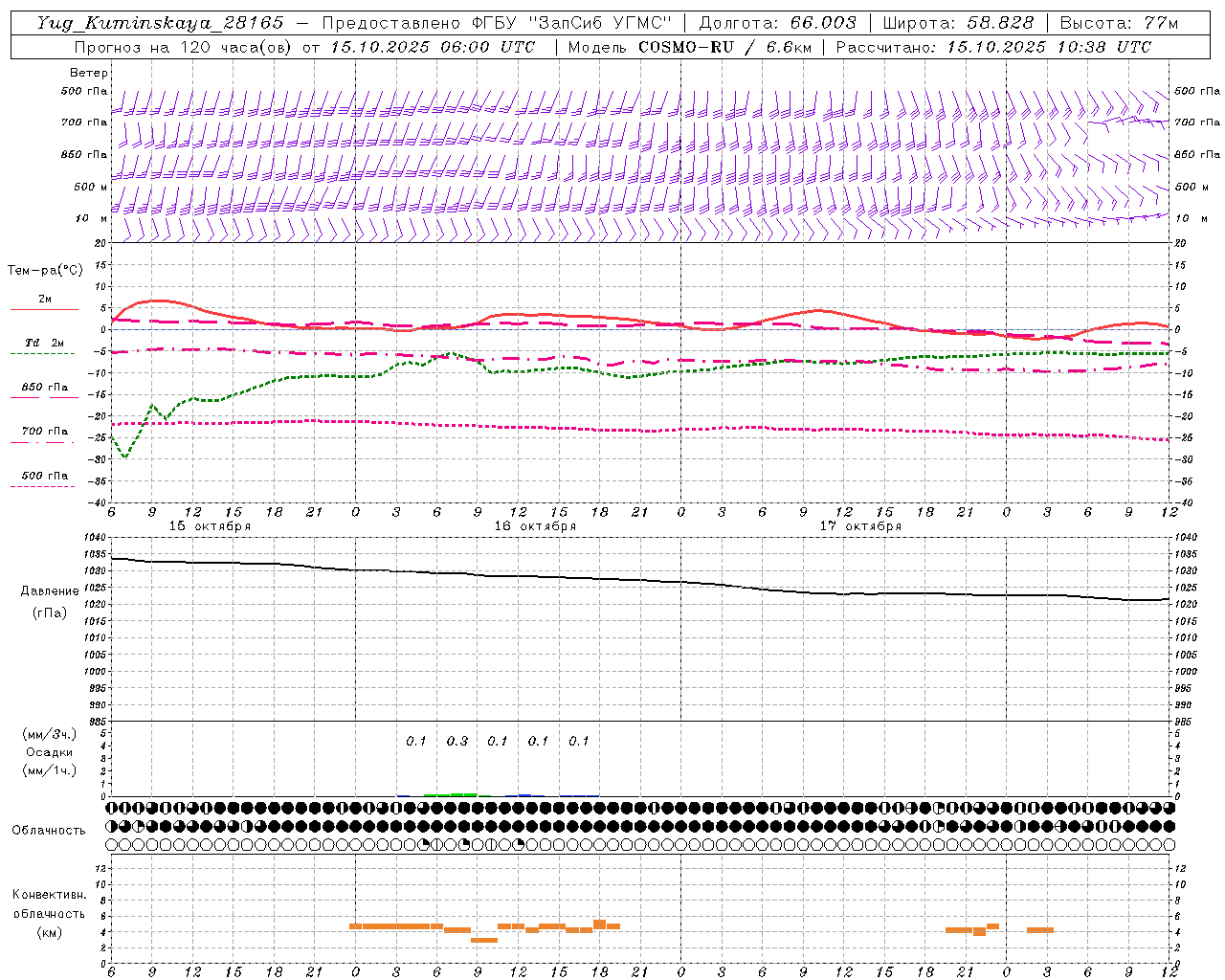Viewport: 1225px width, 980px height.
Task: Click the "-40" label on left temperature axis
Action: (x=99, y=502)
